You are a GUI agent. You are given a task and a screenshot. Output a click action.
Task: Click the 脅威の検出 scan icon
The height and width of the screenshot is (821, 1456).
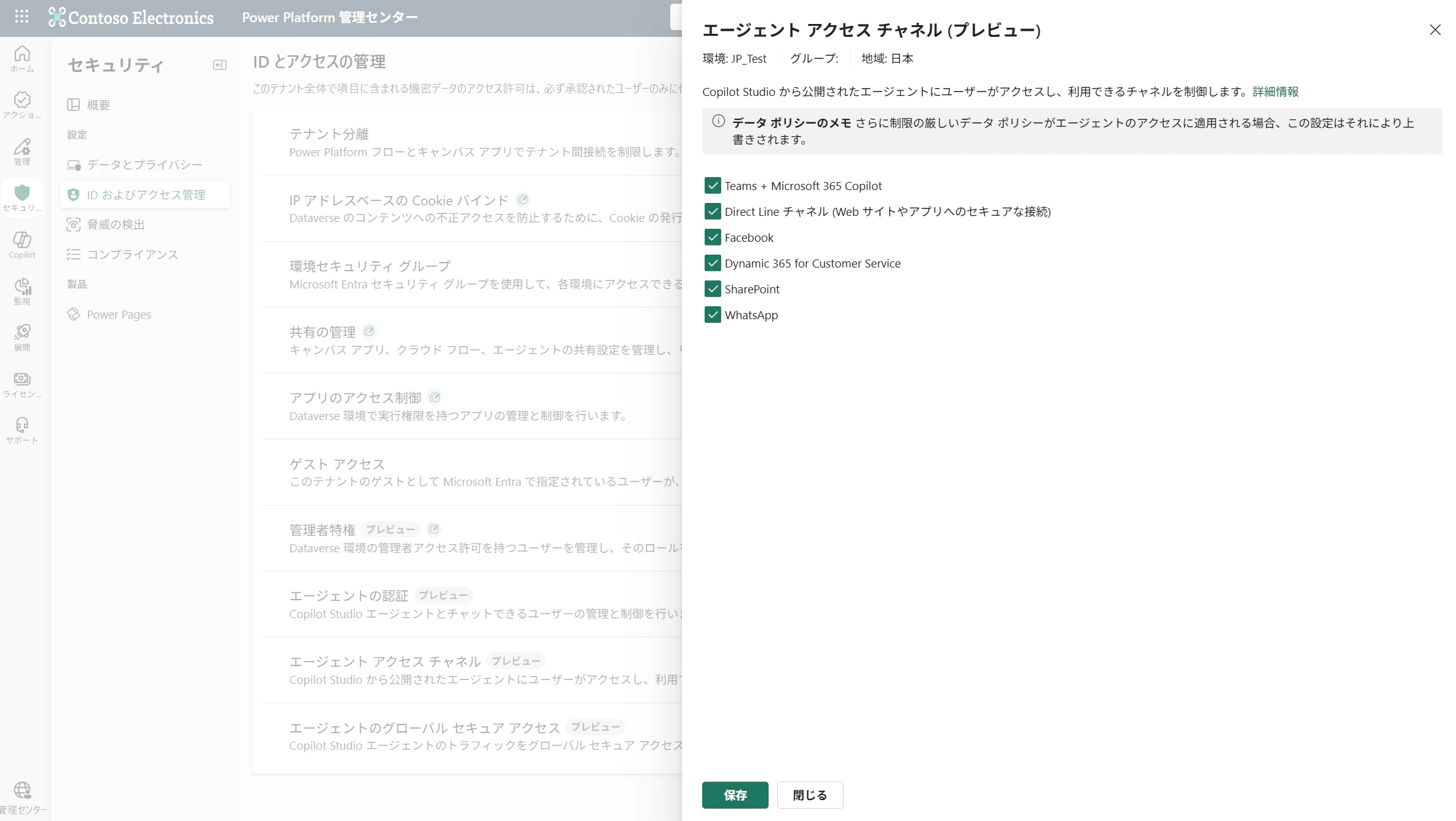point(73,224)
